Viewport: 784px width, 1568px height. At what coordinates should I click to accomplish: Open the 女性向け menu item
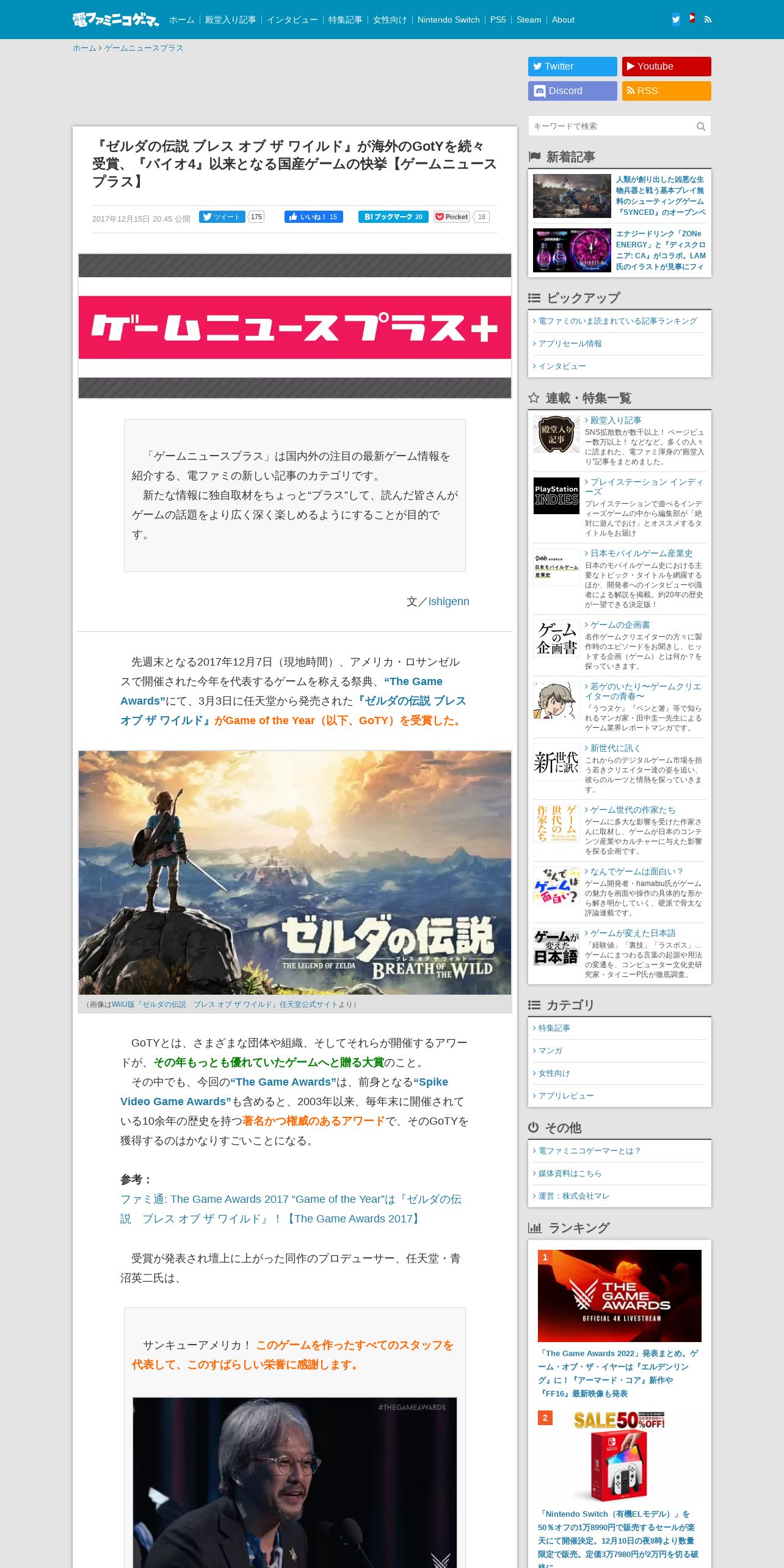coord(390,20)
